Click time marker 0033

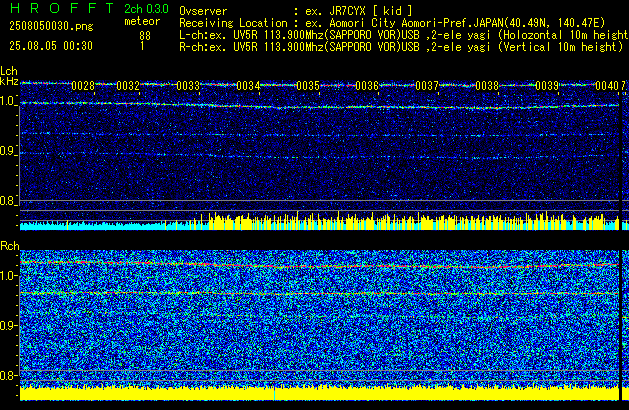[x=188, y=86]
